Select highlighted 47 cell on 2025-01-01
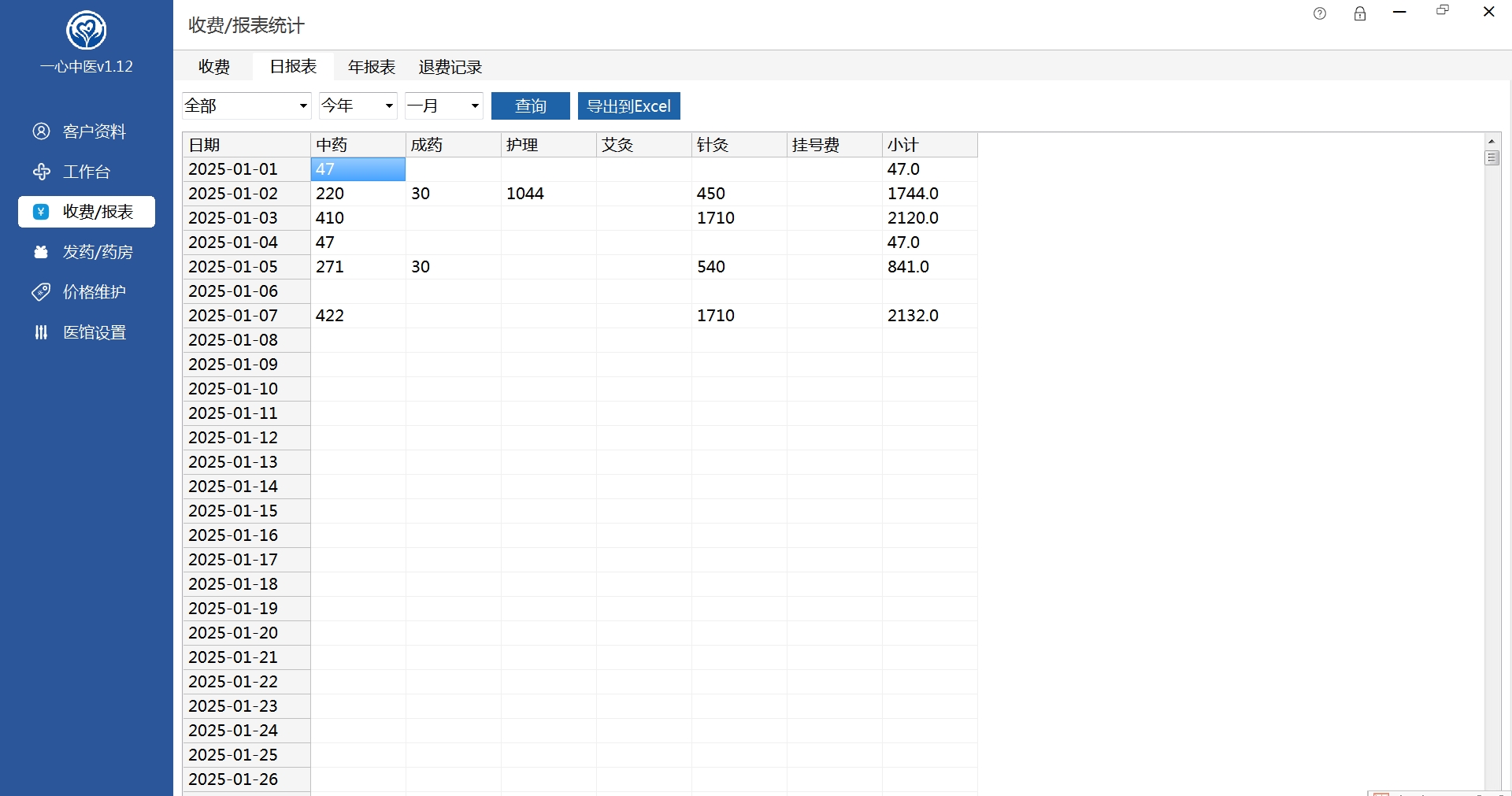1512x796 pixels. [x=358, y=169]
